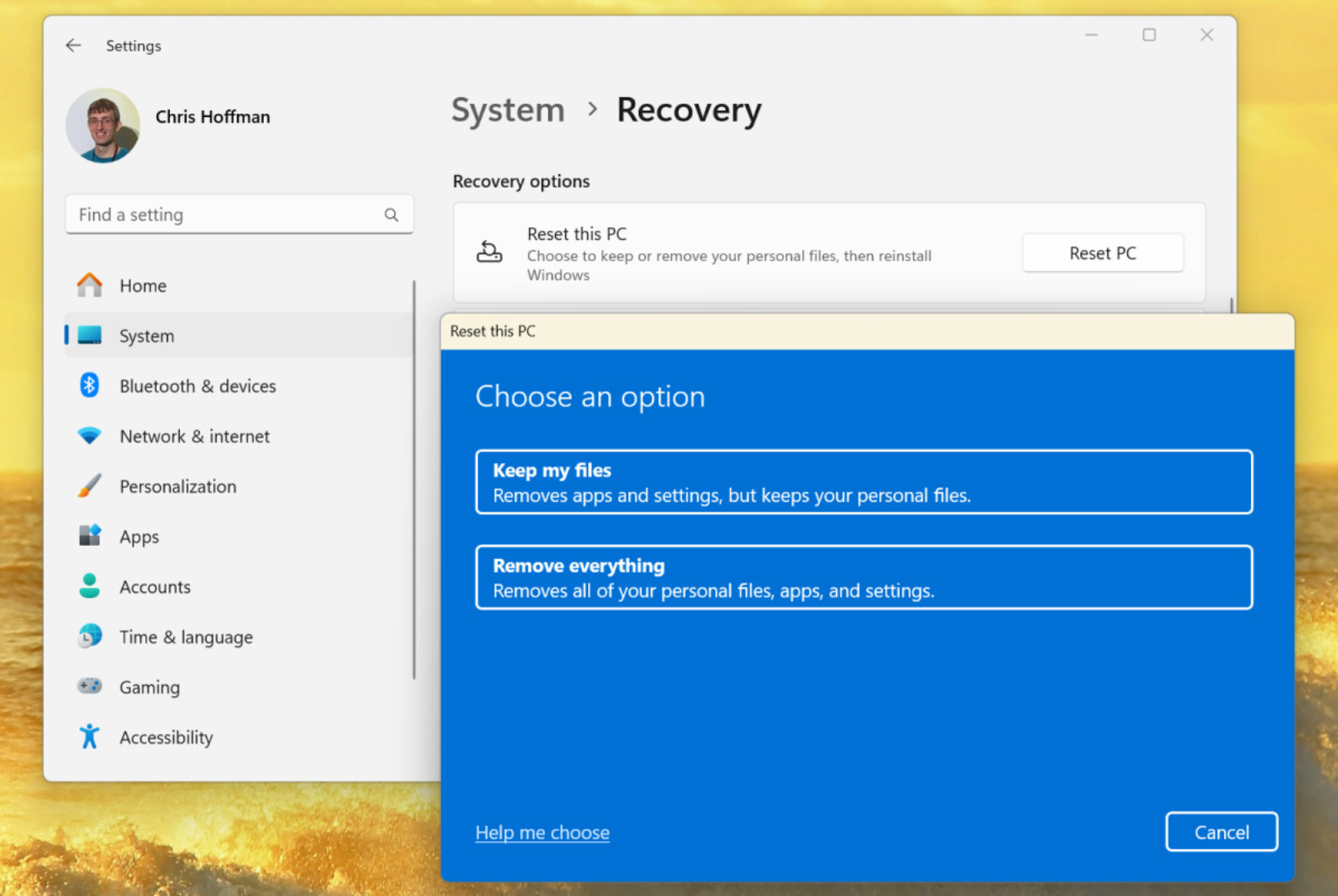Cancel the Reset this PC dialog
This screenshot has height=896, width=1338.
(x=1221, y=831)
